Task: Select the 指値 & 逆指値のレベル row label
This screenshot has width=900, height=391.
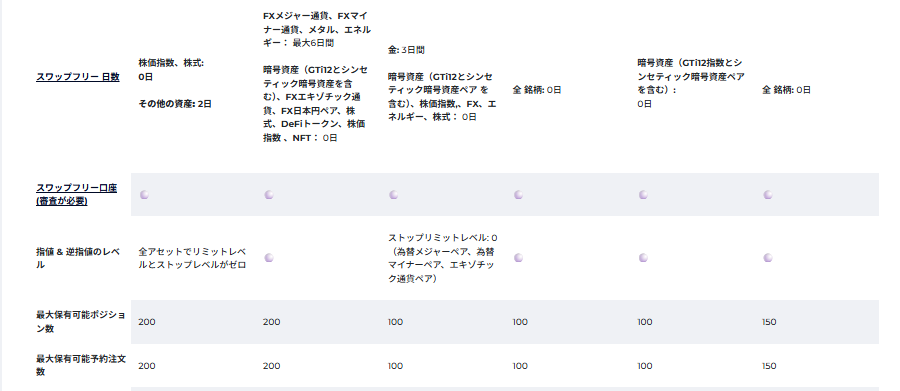Action: pyautogui.click(x=78, y=258)
